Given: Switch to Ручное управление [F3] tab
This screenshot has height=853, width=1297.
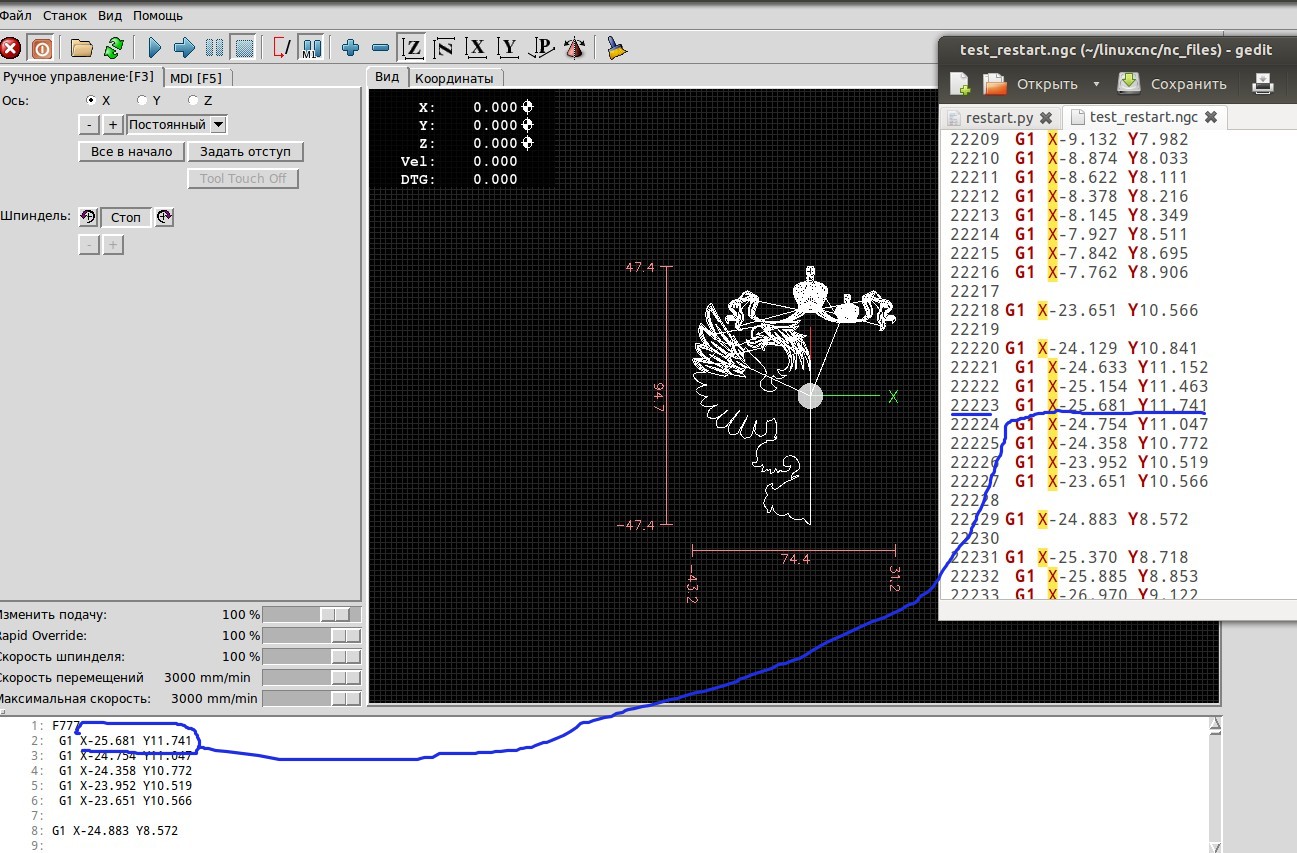Looking at the screenshot, I should [78, 77].
